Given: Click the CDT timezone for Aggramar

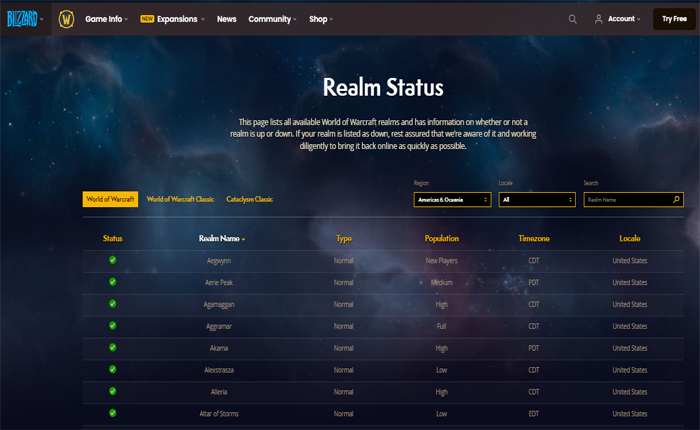Looking at the screenshot, I should coord(533,326).
